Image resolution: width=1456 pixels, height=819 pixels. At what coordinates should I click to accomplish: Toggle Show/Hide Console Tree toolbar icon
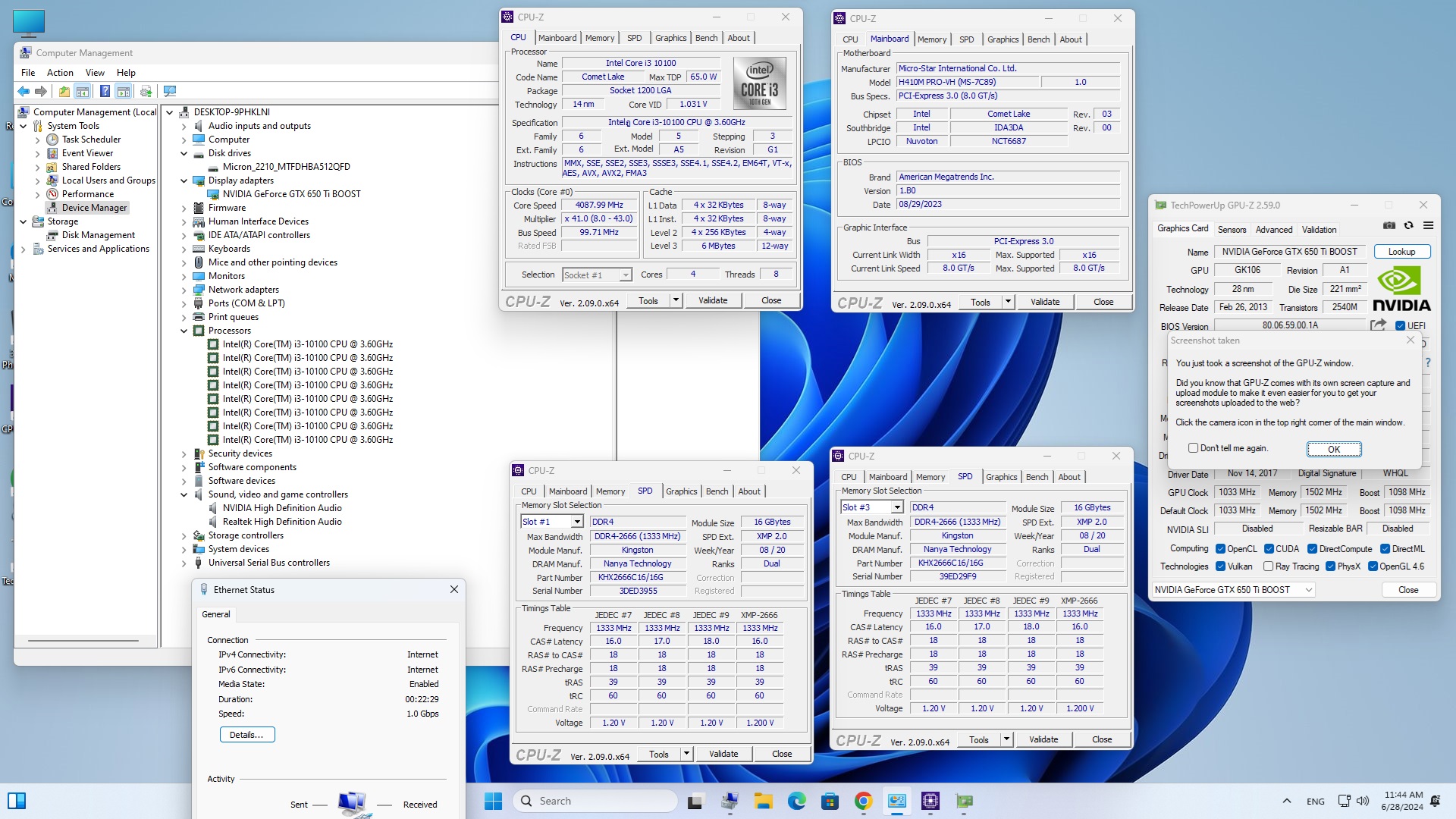(83, 91)
